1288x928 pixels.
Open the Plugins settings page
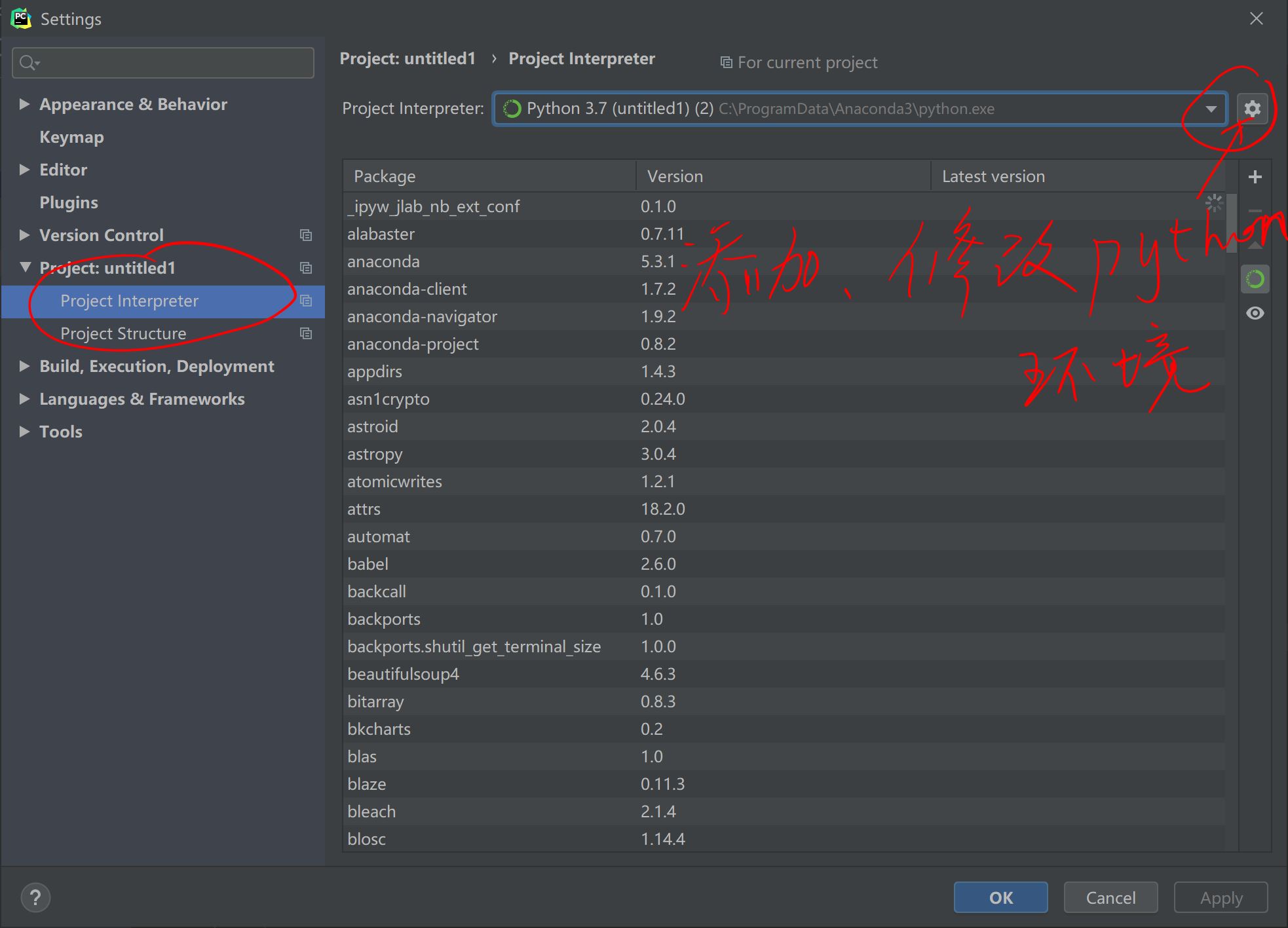pos(68,202)
